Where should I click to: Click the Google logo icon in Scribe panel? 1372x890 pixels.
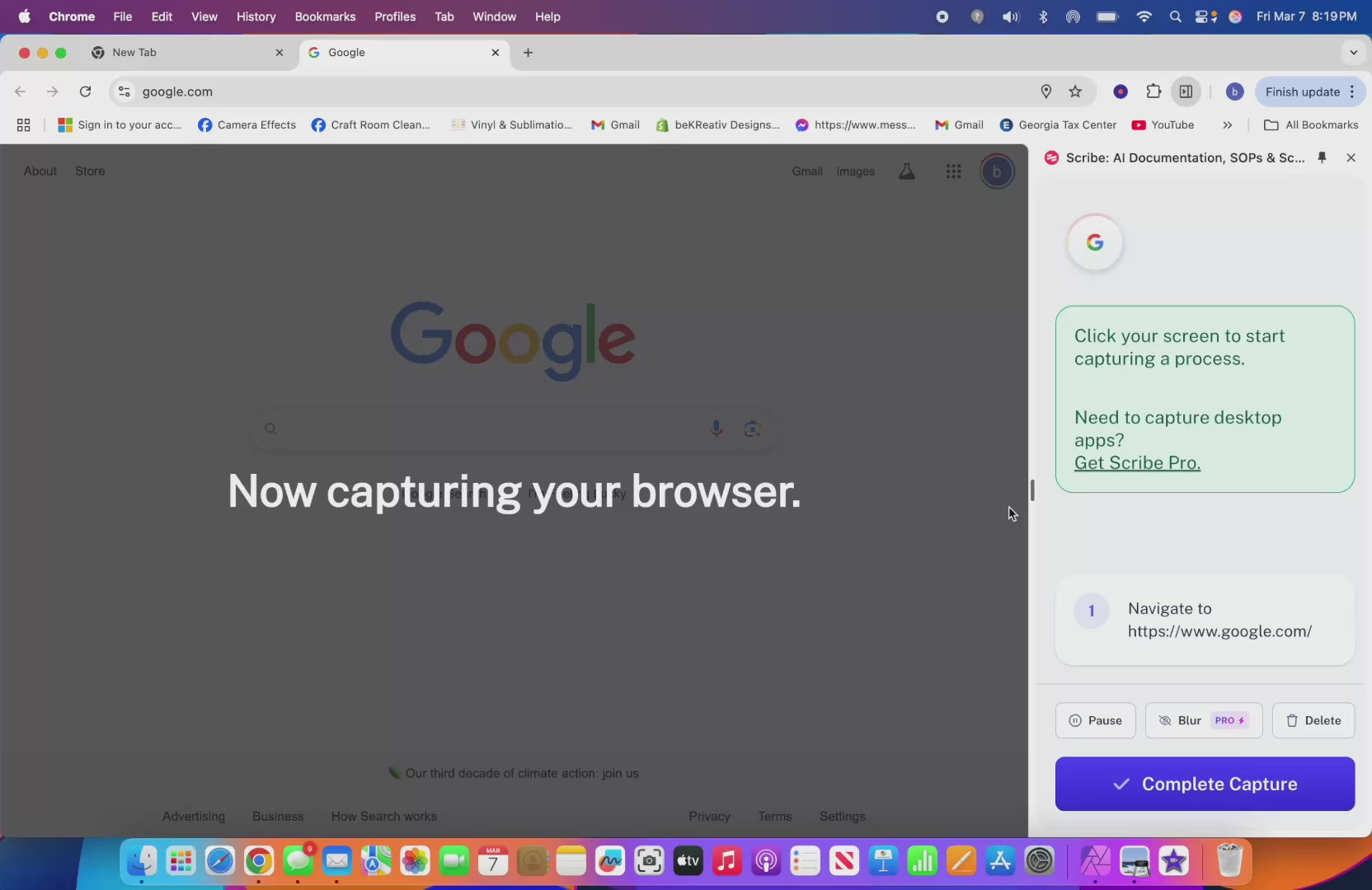point(1095,242)
